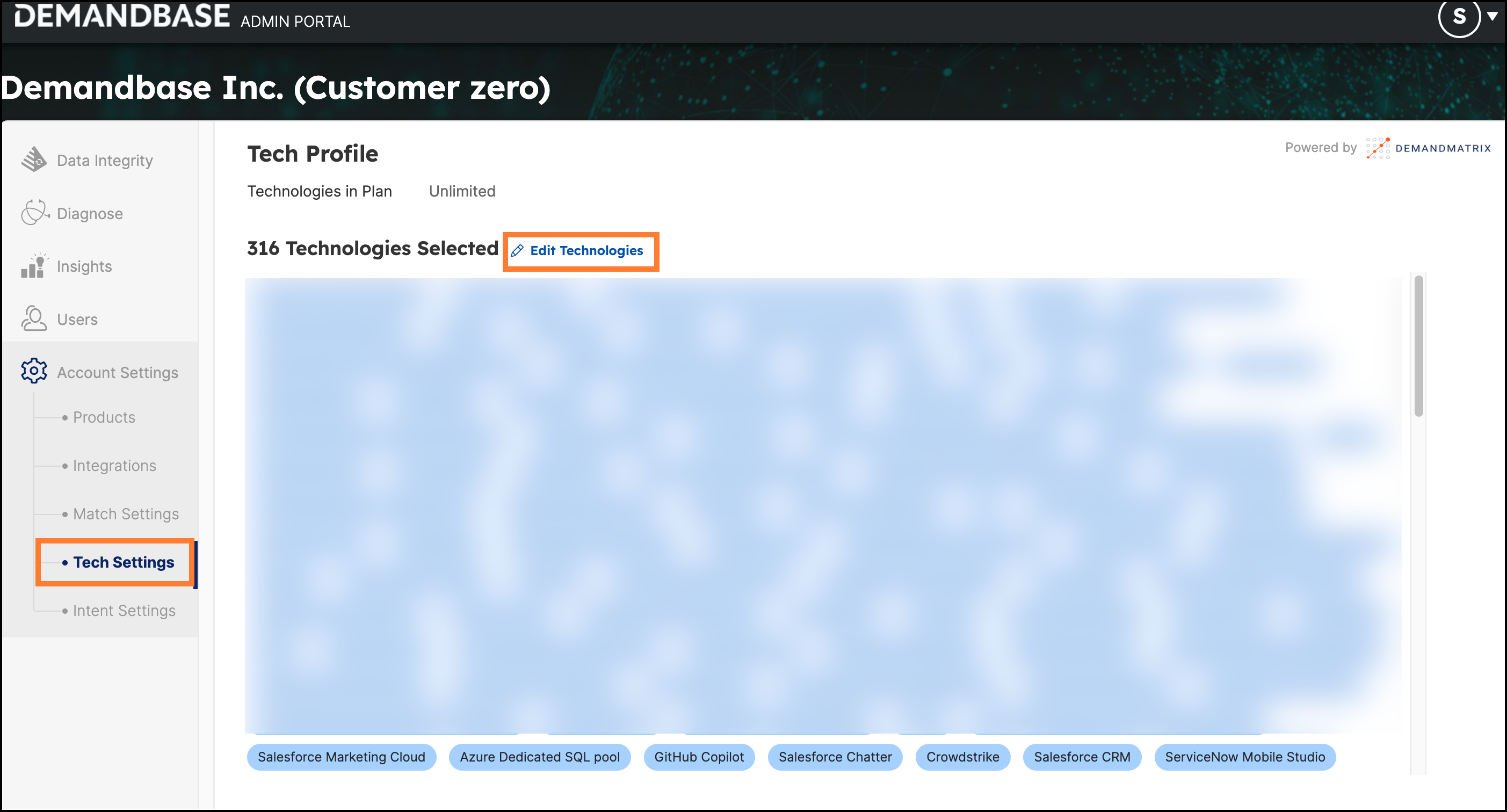Screen dimensions: 1507x812
Task: Open the user avatar S circle
Action: pos(1459,17)
